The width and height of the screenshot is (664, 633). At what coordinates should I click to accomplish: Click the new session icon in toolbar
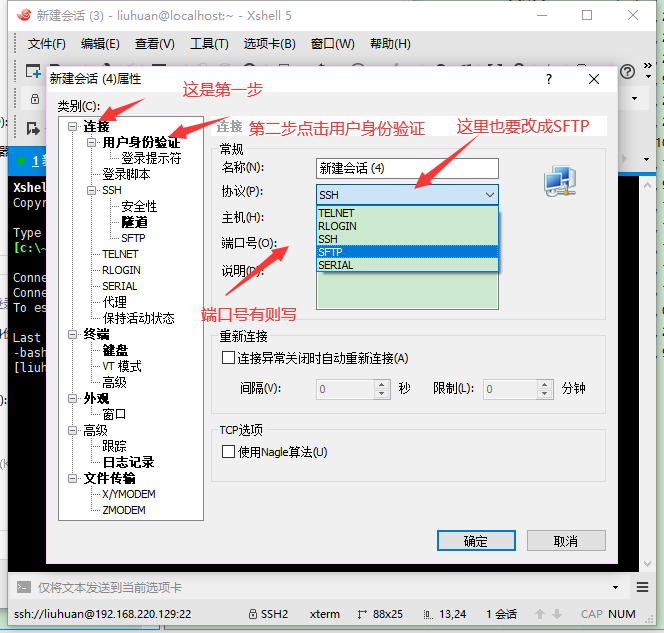coord(33,71)
